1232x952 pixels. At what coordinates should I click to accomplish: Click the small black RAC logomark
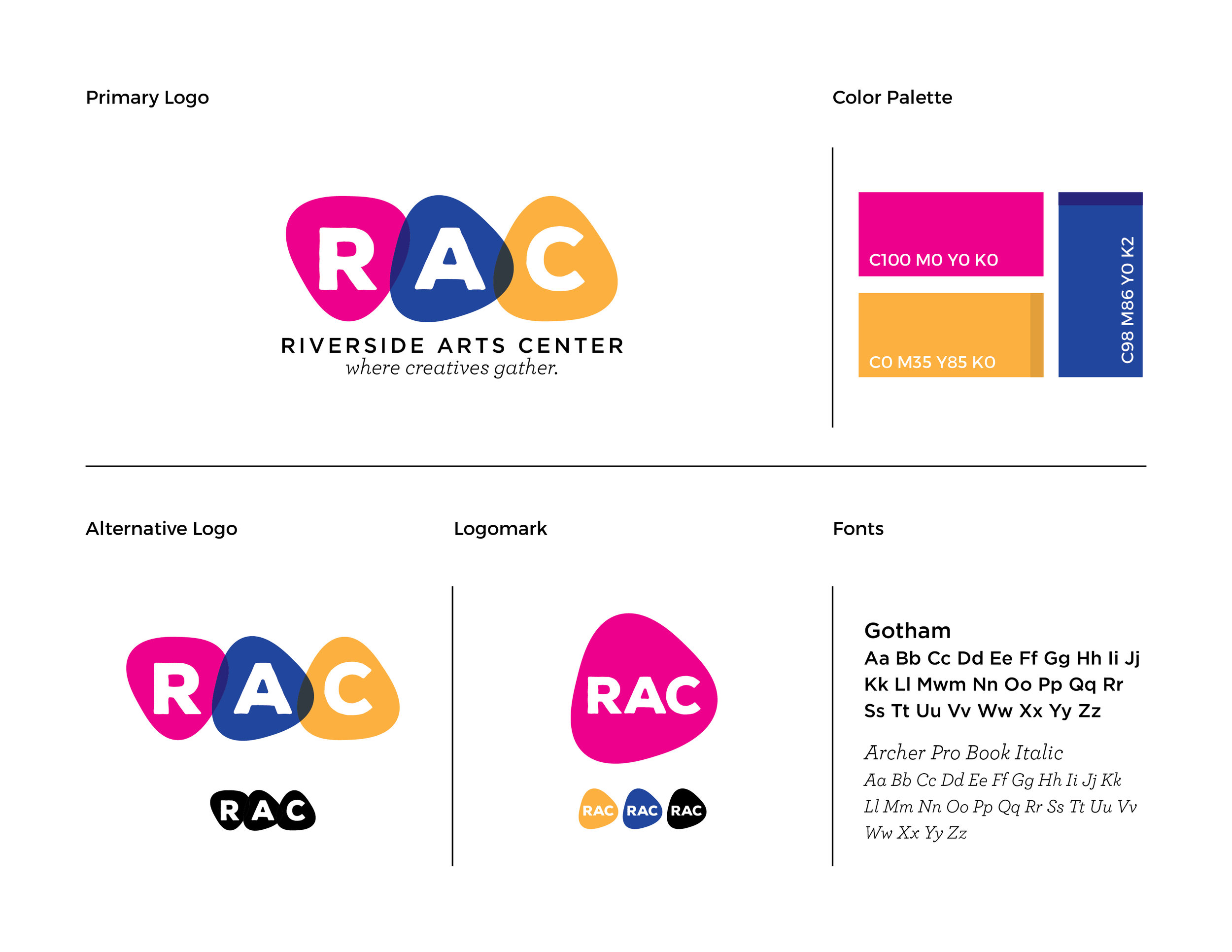click(686, 809)
